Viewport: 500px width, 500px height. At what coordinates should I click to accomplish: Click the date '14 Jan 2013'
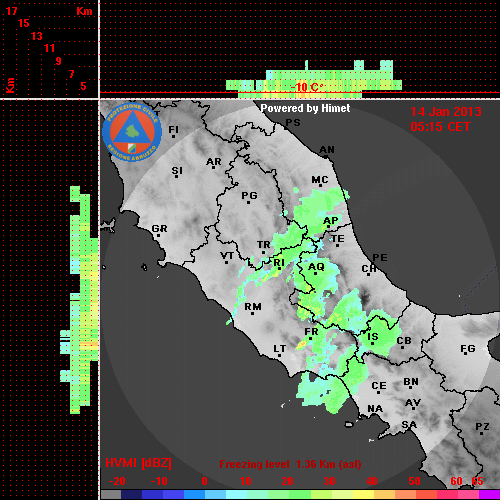click(446, 112)
